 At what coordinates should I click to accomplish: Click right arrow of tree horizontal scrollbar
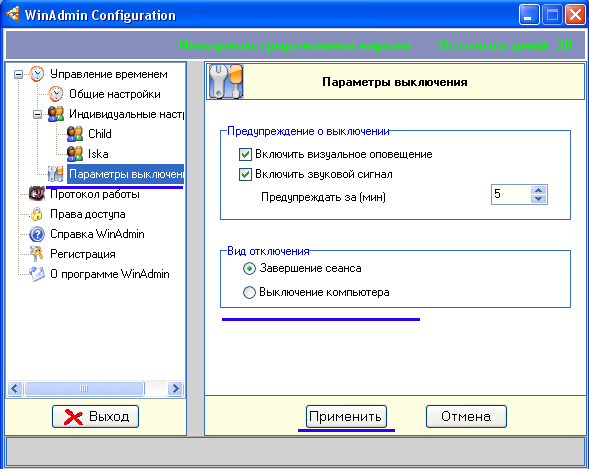175,388
